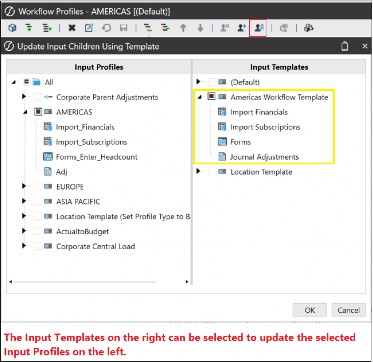Check the EUROPE profile checkbox
This screenshot has height=362, width=373.
(38, 187)
